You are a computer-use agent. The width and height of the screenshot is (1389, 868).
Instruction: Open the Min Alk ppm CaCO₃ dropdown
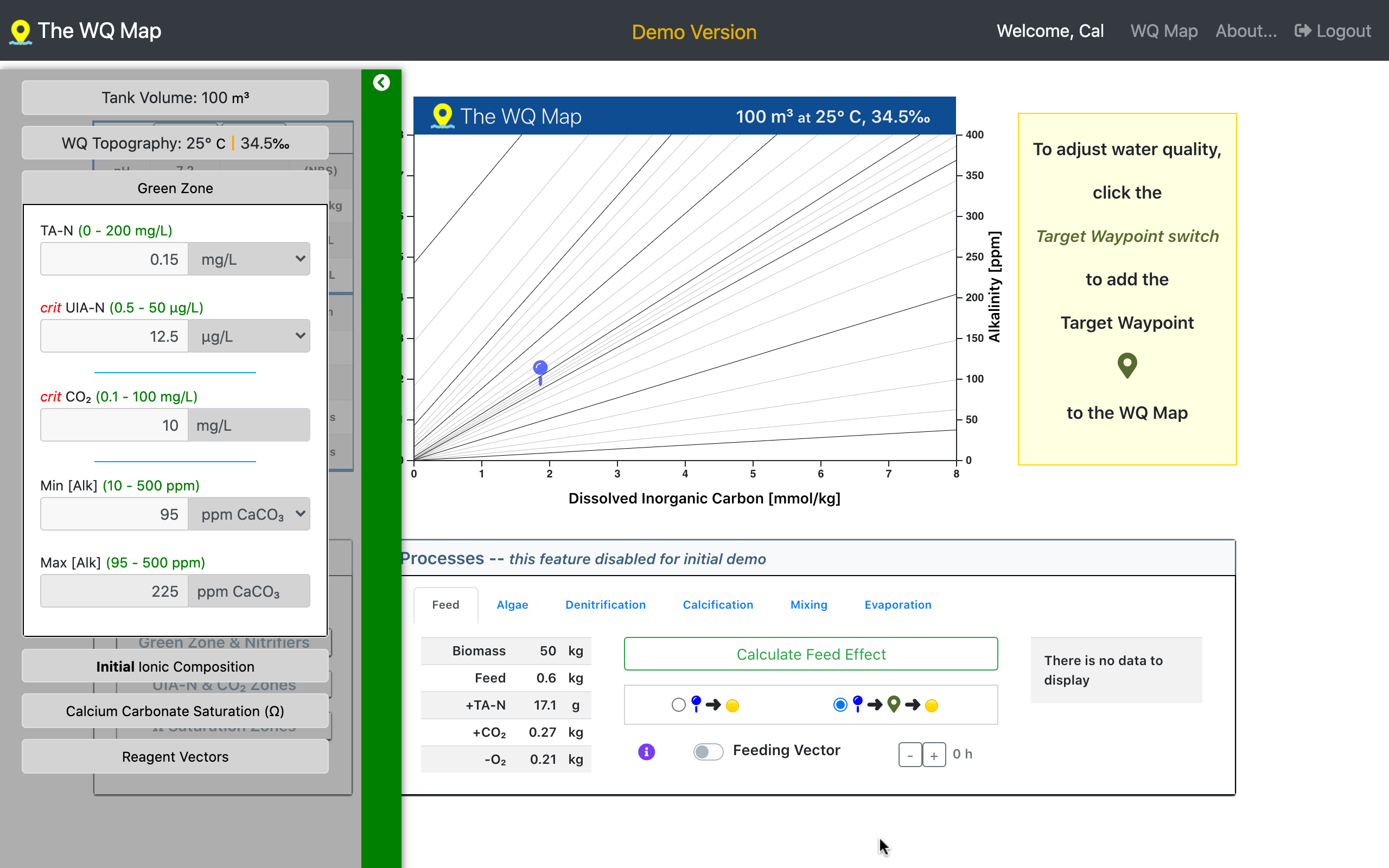click(250, 514)
